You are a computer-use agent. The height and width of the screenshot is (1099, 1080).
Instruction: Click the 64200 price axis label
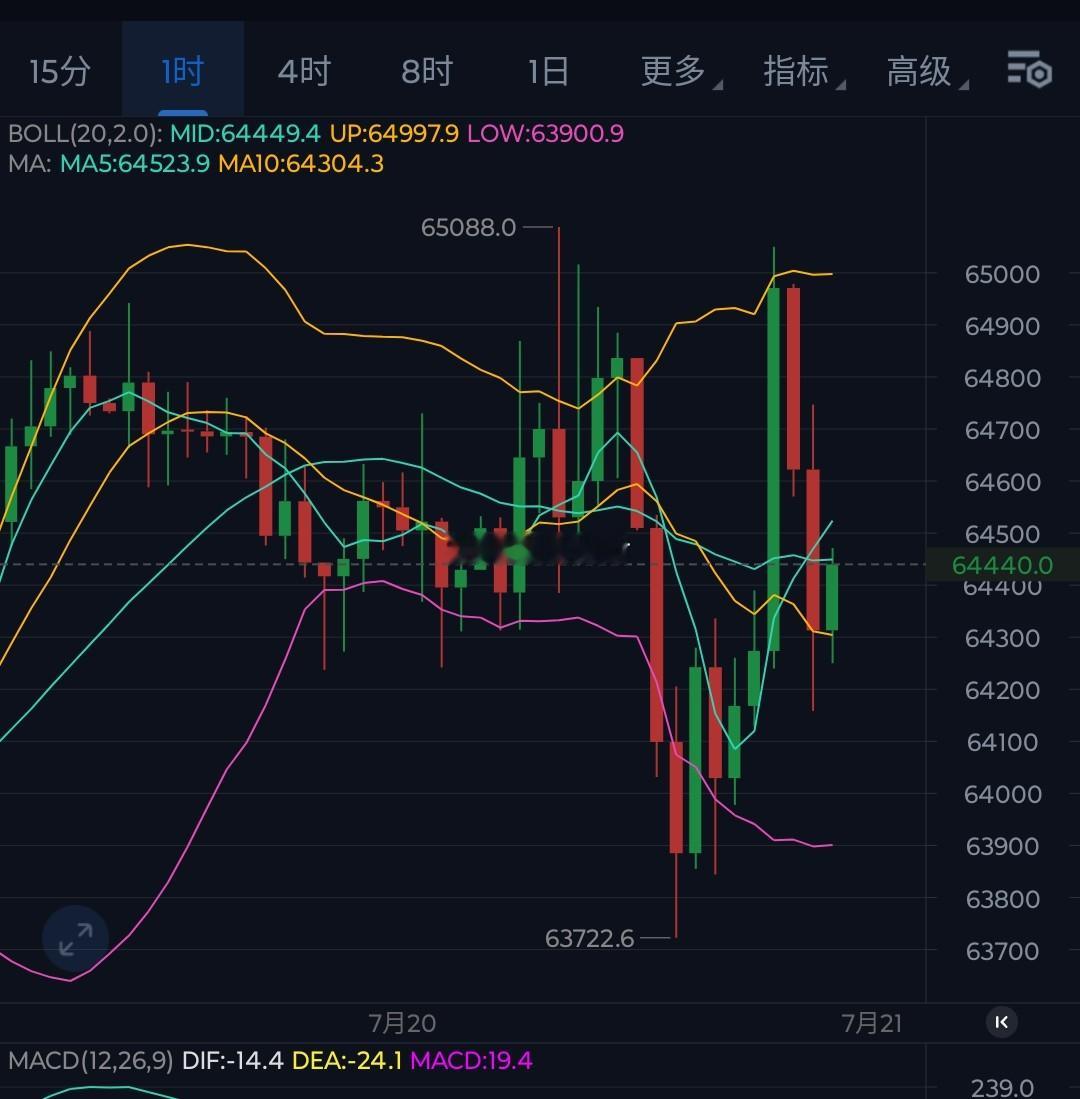click(x=1002, y=690)
